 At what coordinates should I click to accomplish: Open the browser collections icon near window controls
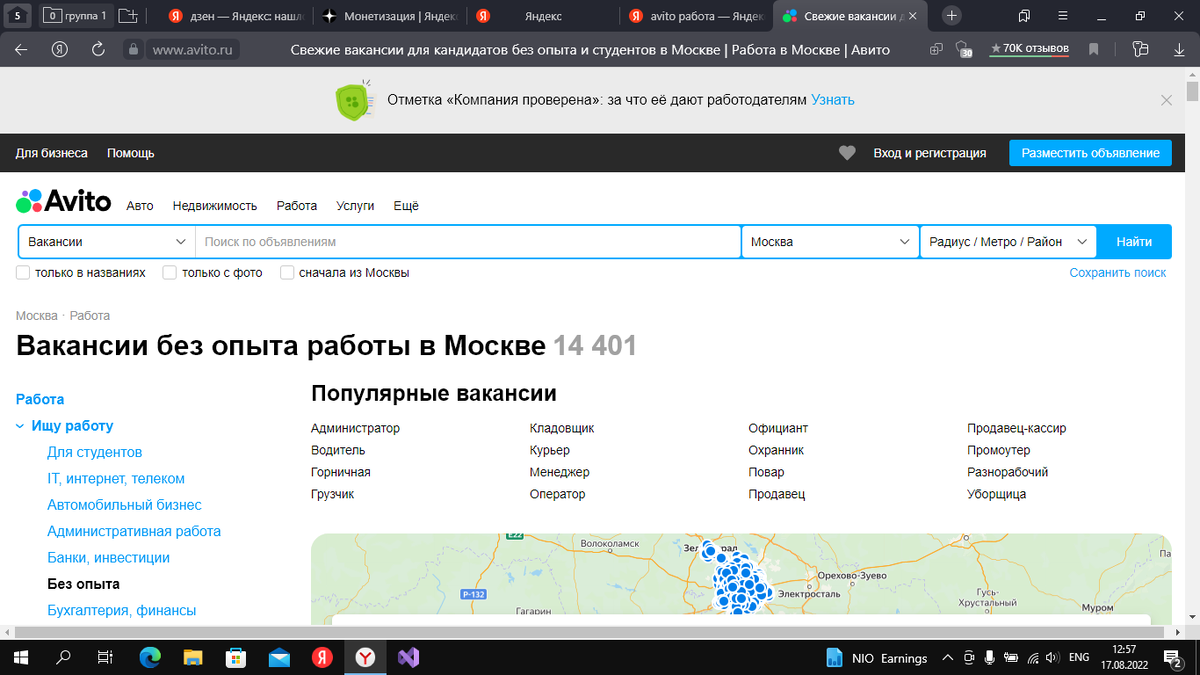[1024, 16]
